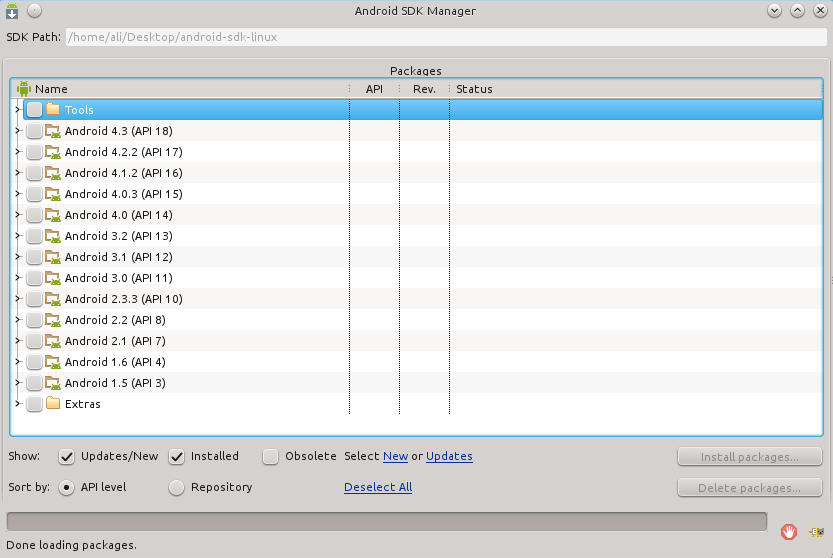
Task: Click the Delete packages button
Action: click(x=750, y=488)
